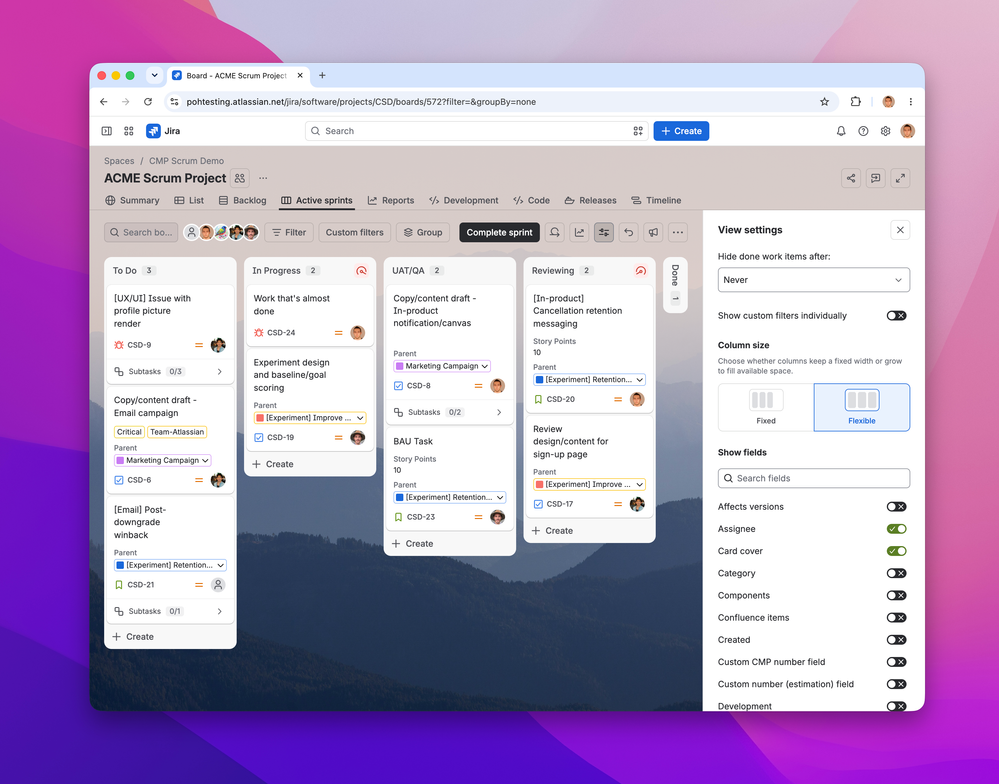Open Jira settings gear icon
This screenshot has height=784, width=999.
tap(886, 131)
